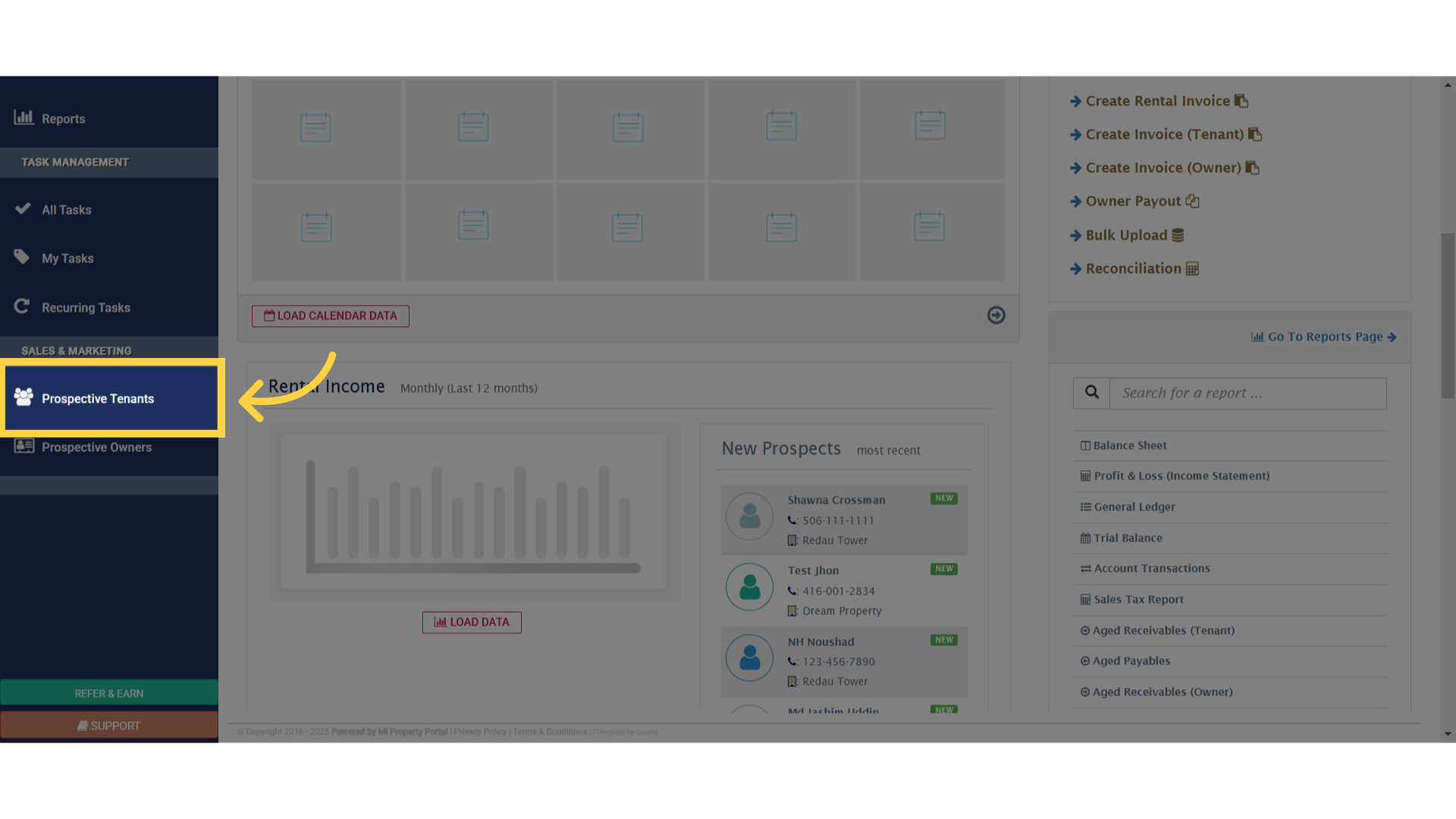
Task: Open Prospective Owners menu item
Action: [96, 447]
